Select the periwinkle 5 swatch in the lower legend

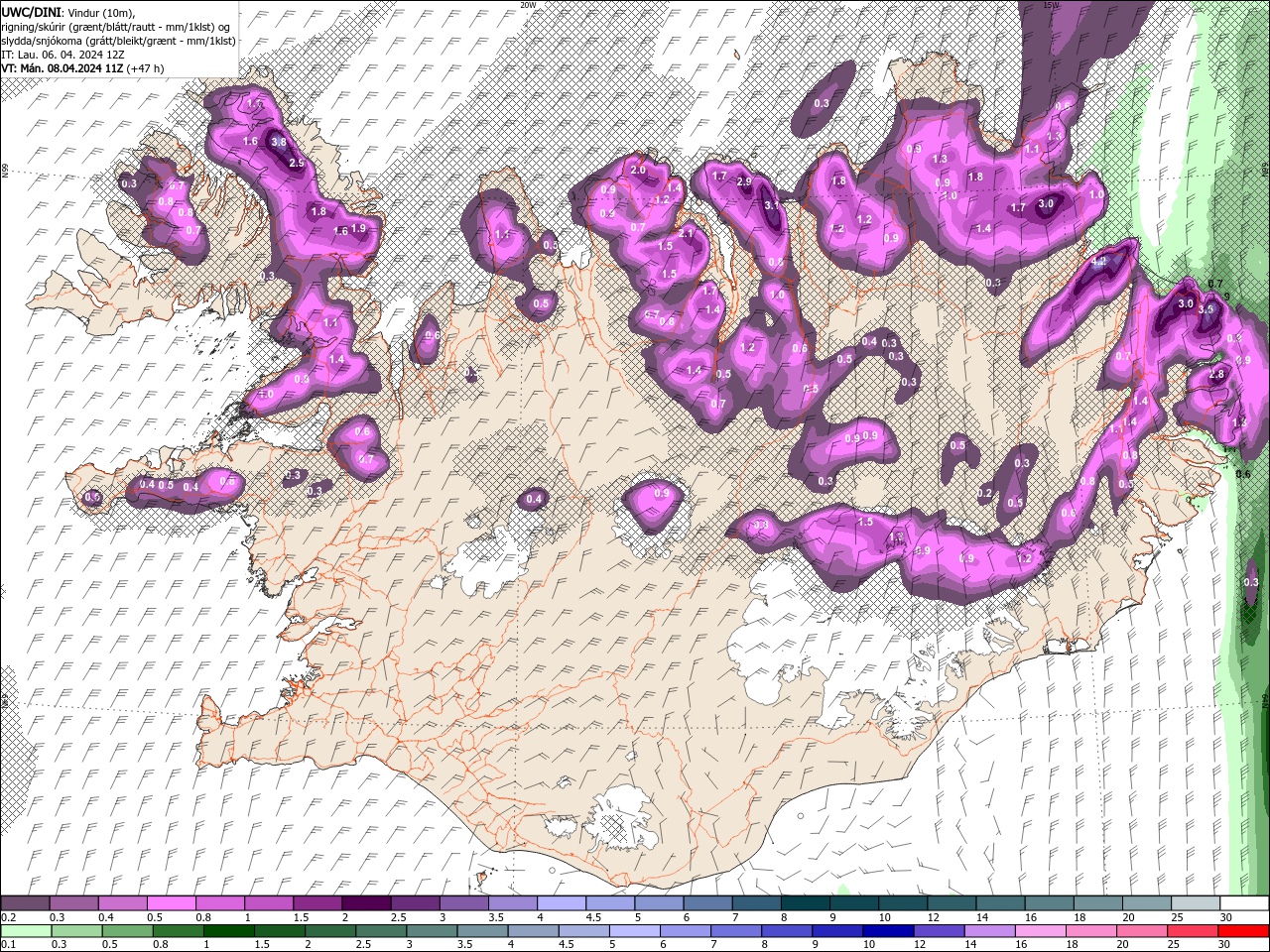[635, 931]
